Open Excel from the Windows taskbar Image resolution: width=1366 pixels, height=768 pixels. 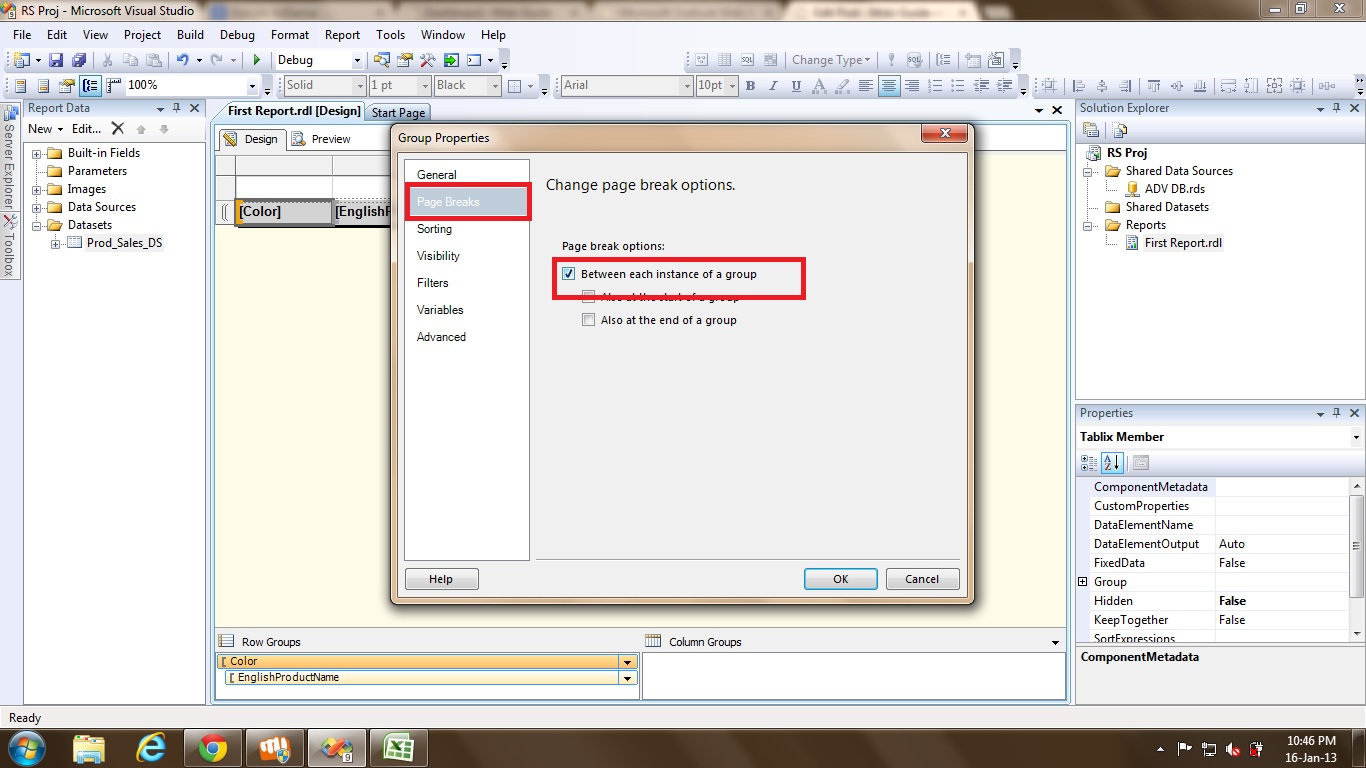[x=399, y=748]
